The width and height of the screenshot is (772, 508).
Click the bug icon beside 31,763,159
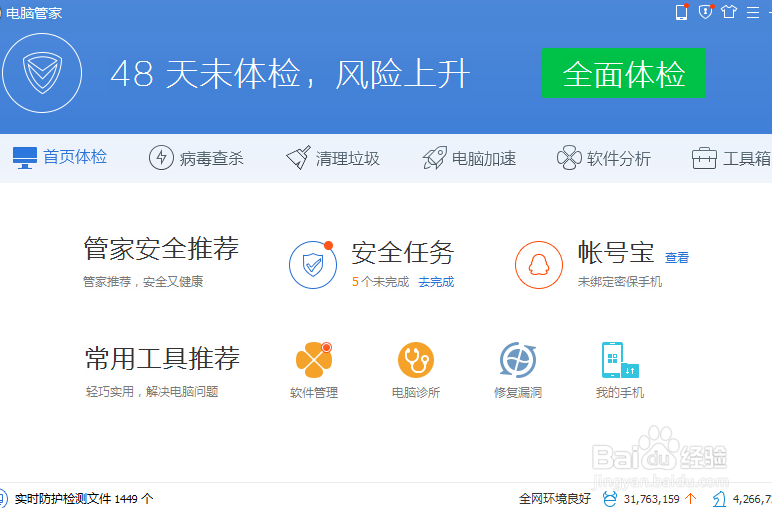click(610, 499)
